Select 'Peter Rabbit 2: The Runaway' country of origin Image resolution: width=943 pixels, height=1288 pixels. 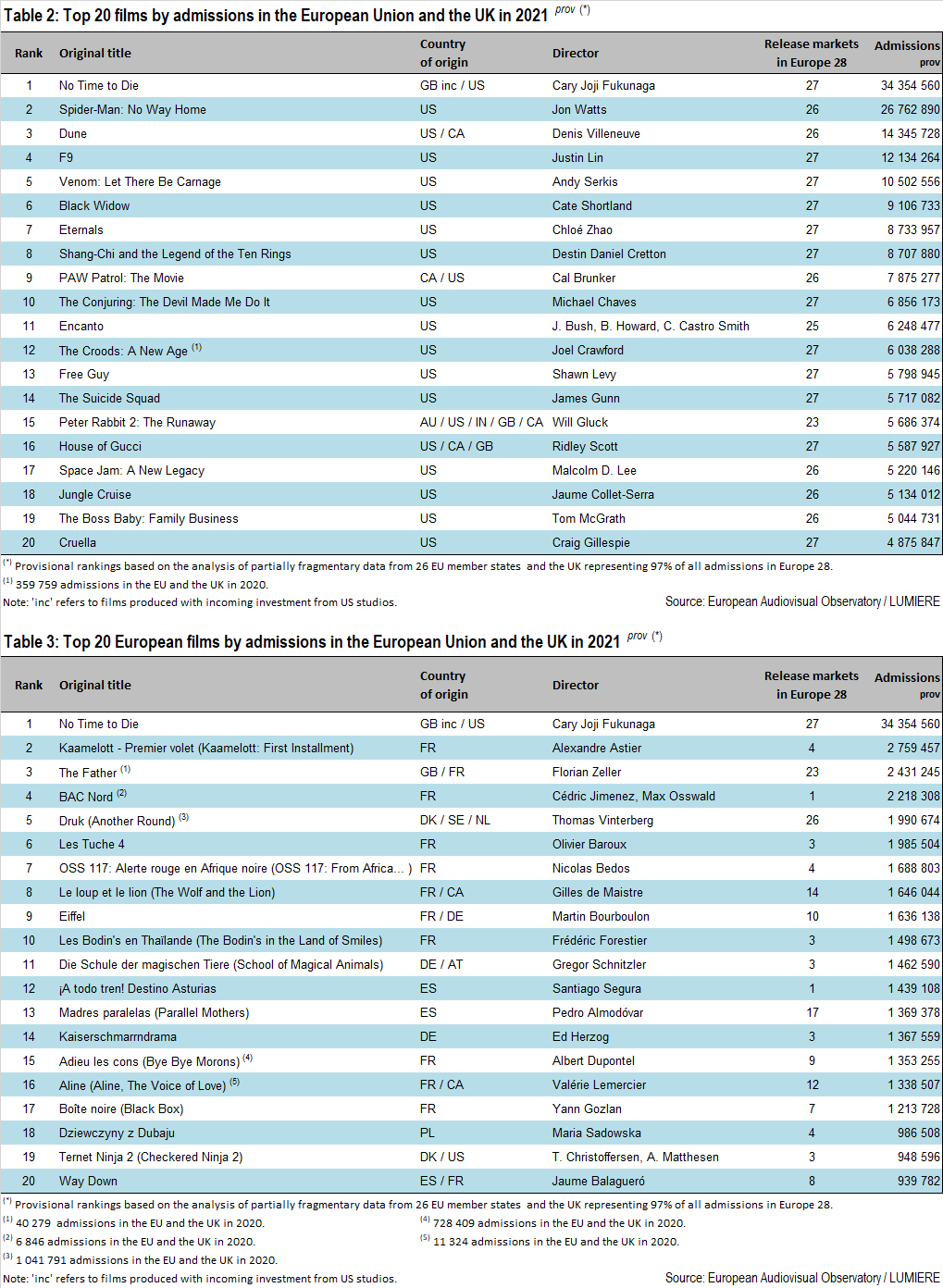tap(481, 422)
